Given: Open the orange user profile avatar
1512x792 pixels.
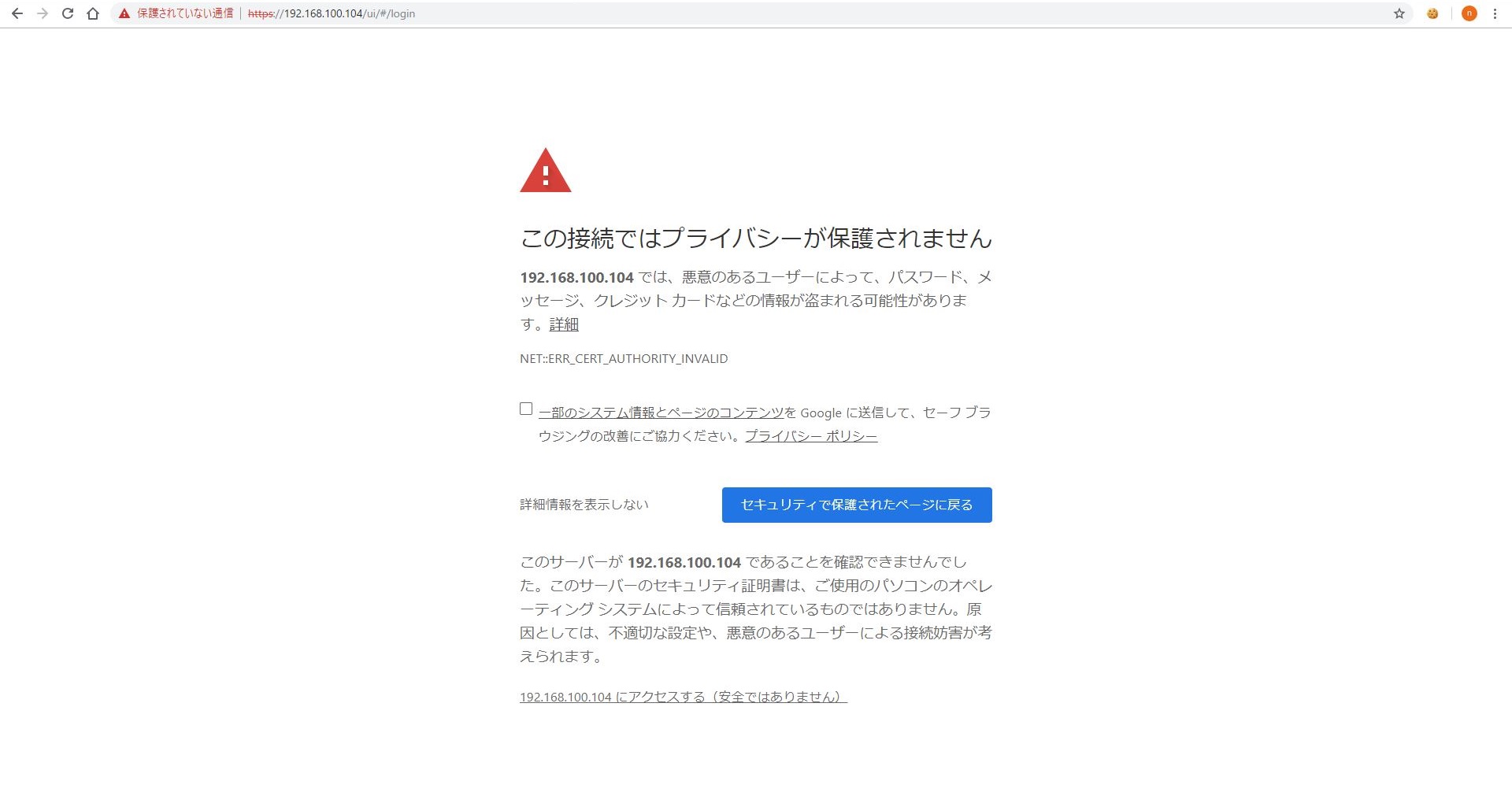Looking at the screenshot, I should pyautogui.click(x=1469, y=13).
